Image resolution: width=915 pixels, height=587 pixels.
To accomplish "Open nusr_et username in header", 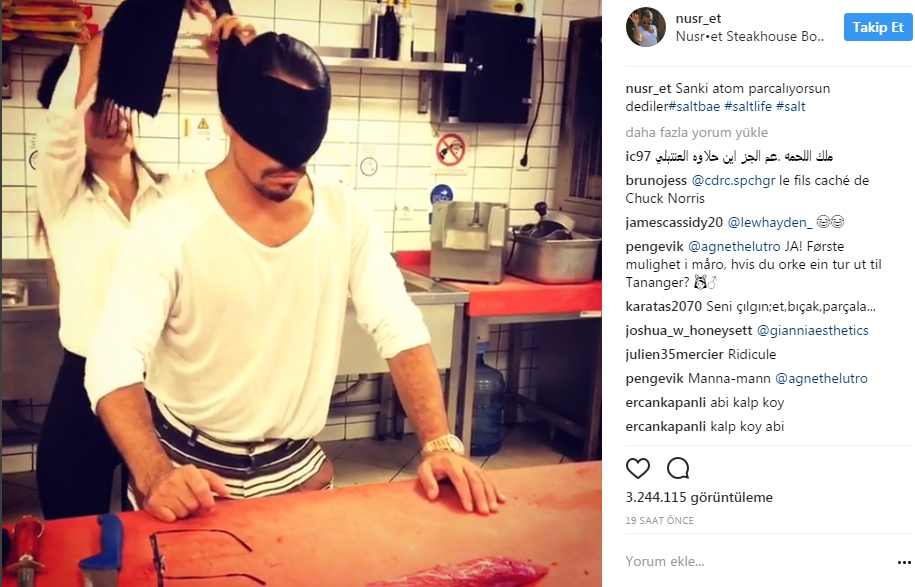I will (699, 19).
